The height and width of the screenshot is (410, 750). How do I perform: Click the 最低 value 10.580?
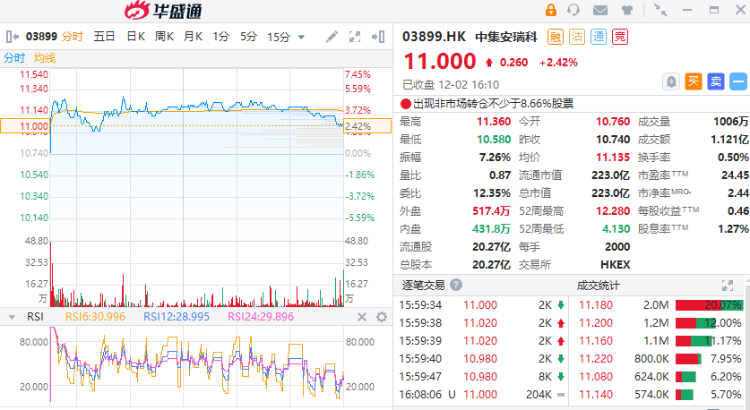click(494, 139)
